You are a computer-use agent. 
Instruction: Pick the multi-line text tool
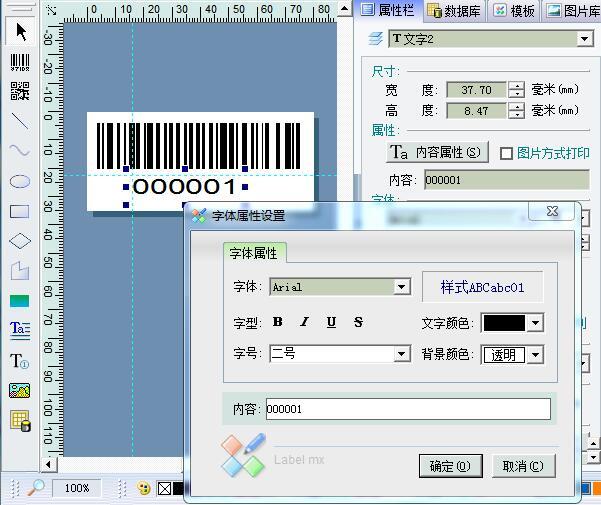(x=20, y=330)
